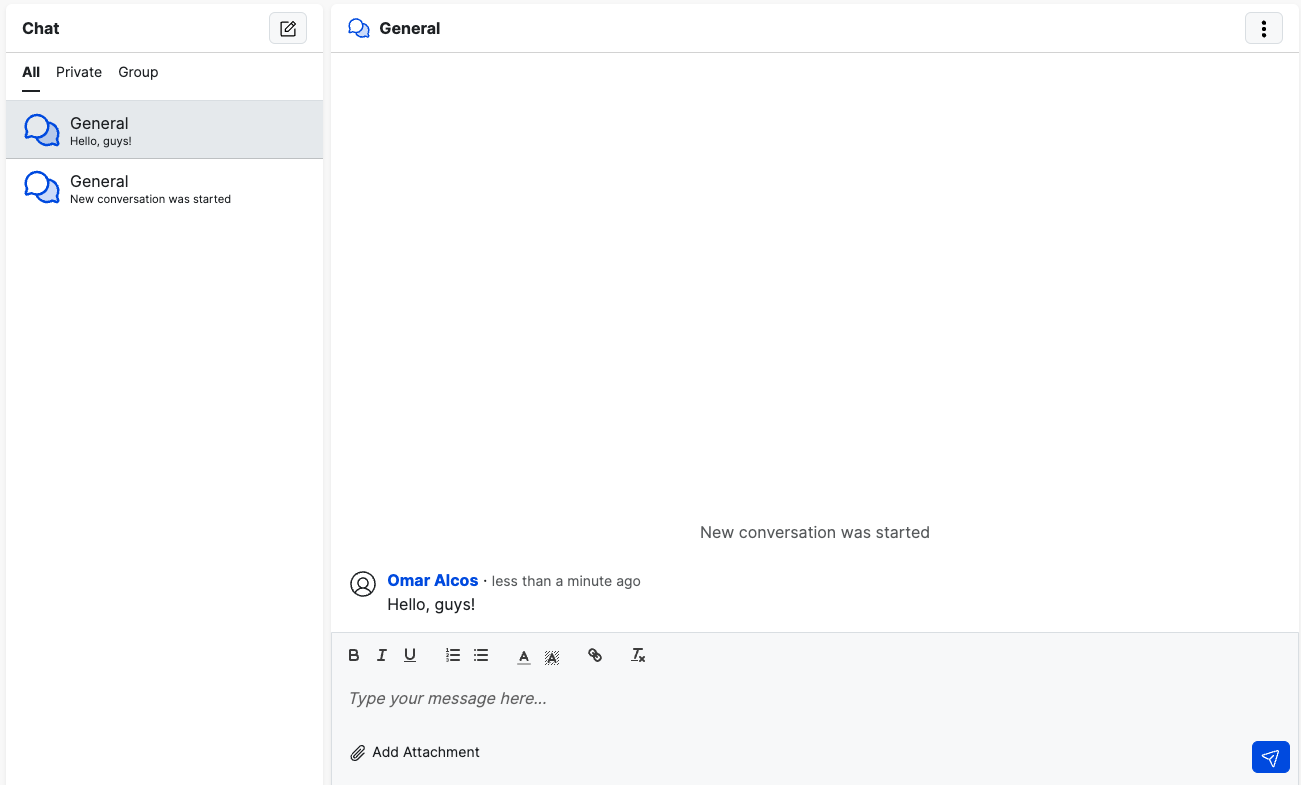The height and width of the screenshot is (785, 1301).
Task: Insert a bulleted list
Action: pos(481,656)
